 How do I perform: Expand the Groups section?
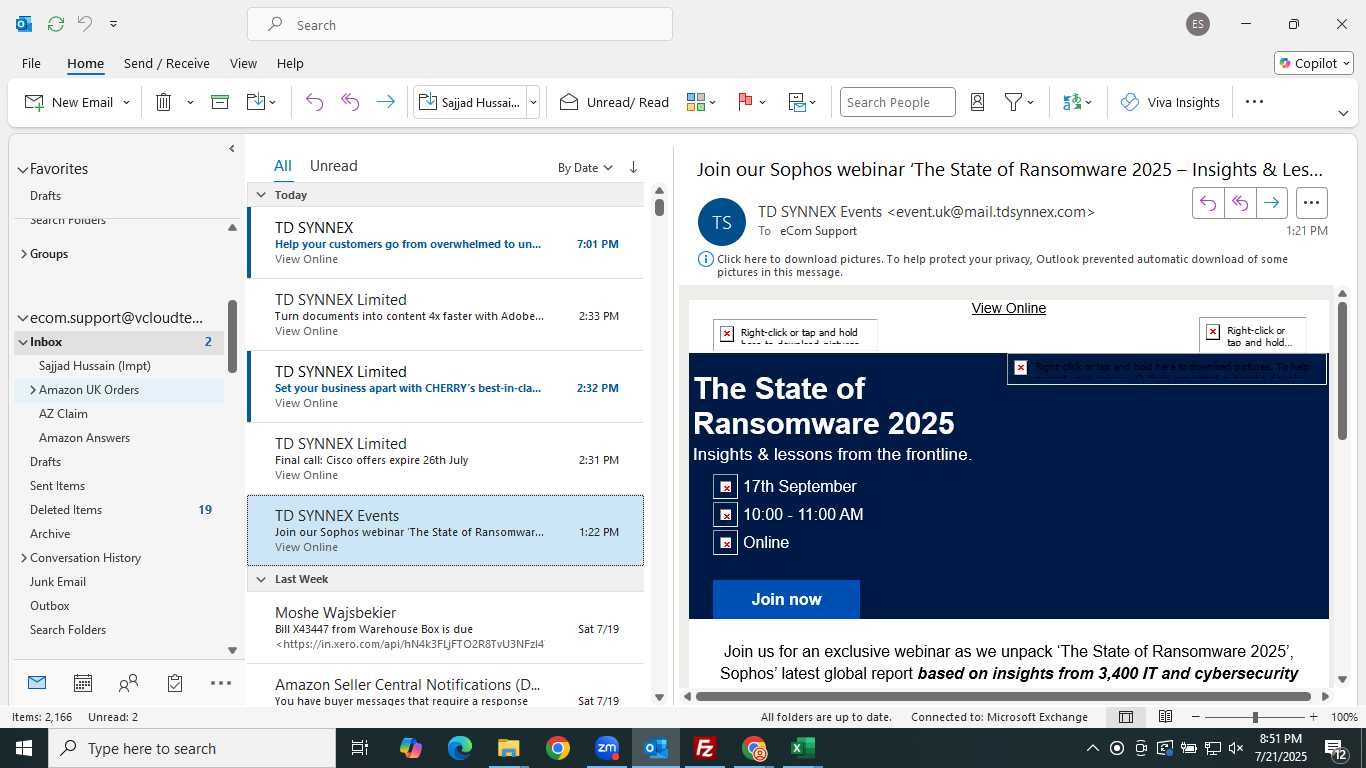[23, 254]
